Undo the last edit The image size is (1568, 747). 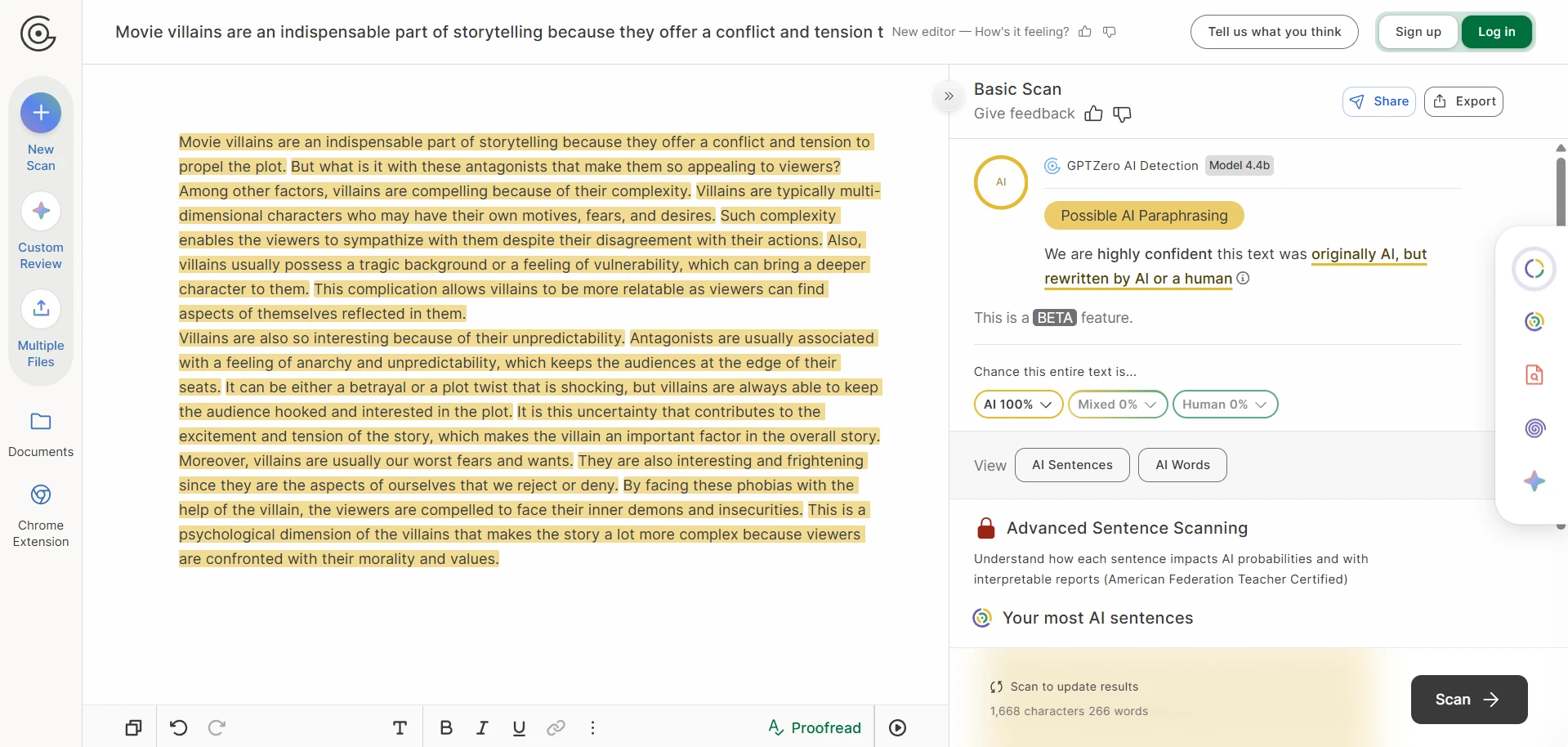pos(178,727)
